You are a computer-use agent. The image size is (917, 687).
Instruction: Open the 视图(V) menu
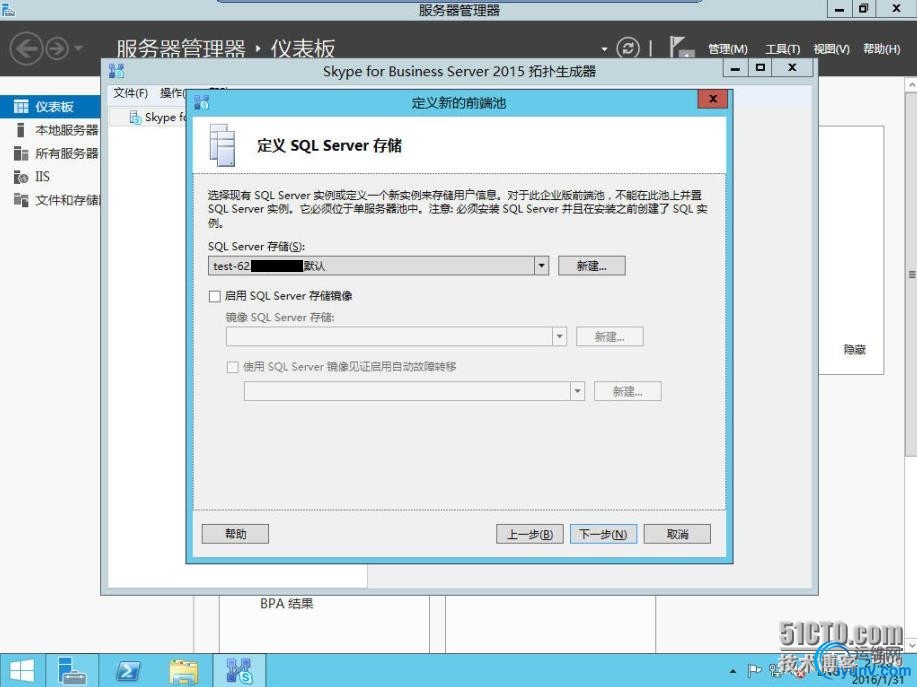pos(831,49)
